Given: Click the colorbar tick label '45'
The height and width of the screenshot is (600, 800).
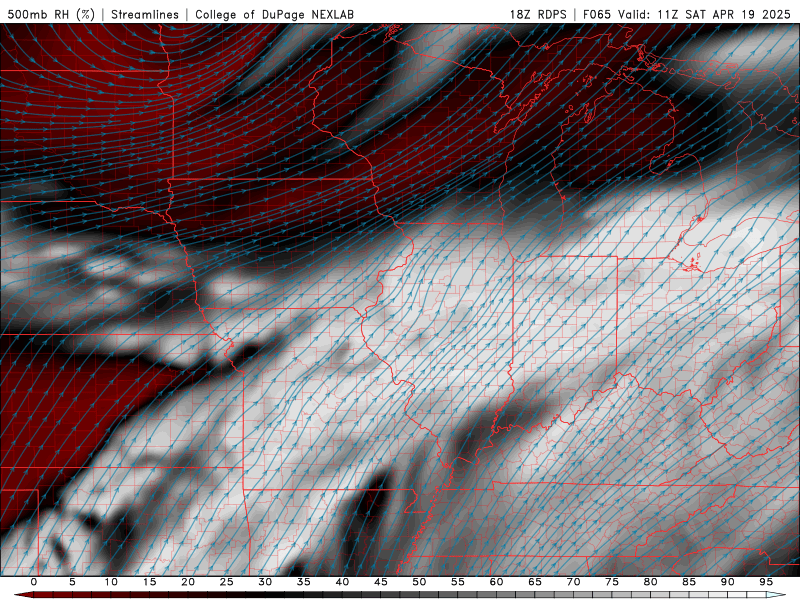Looking at the screenshot, I should (x=381, y=582).
